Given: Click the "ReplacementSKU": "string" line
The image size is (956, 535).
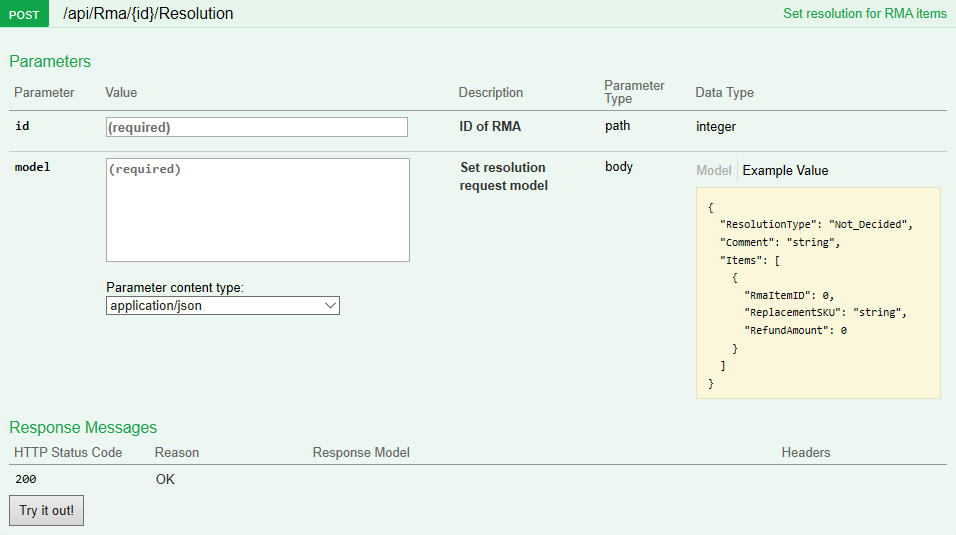Looking at the screenshot, I should (826, 312).
